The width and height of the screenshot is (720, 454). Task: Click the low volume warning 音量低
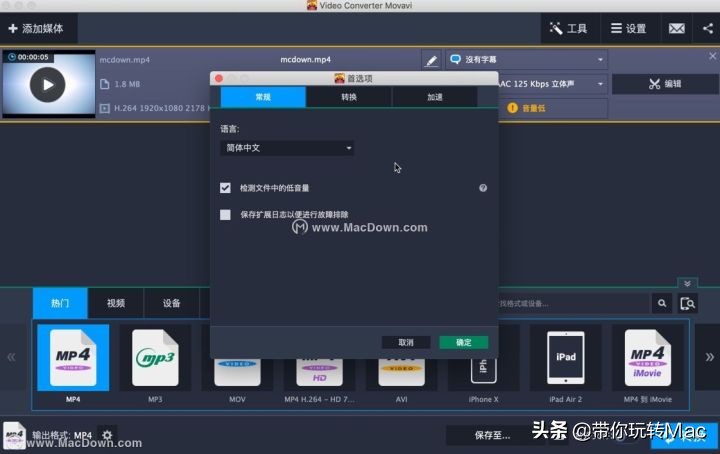coord(527,108)
